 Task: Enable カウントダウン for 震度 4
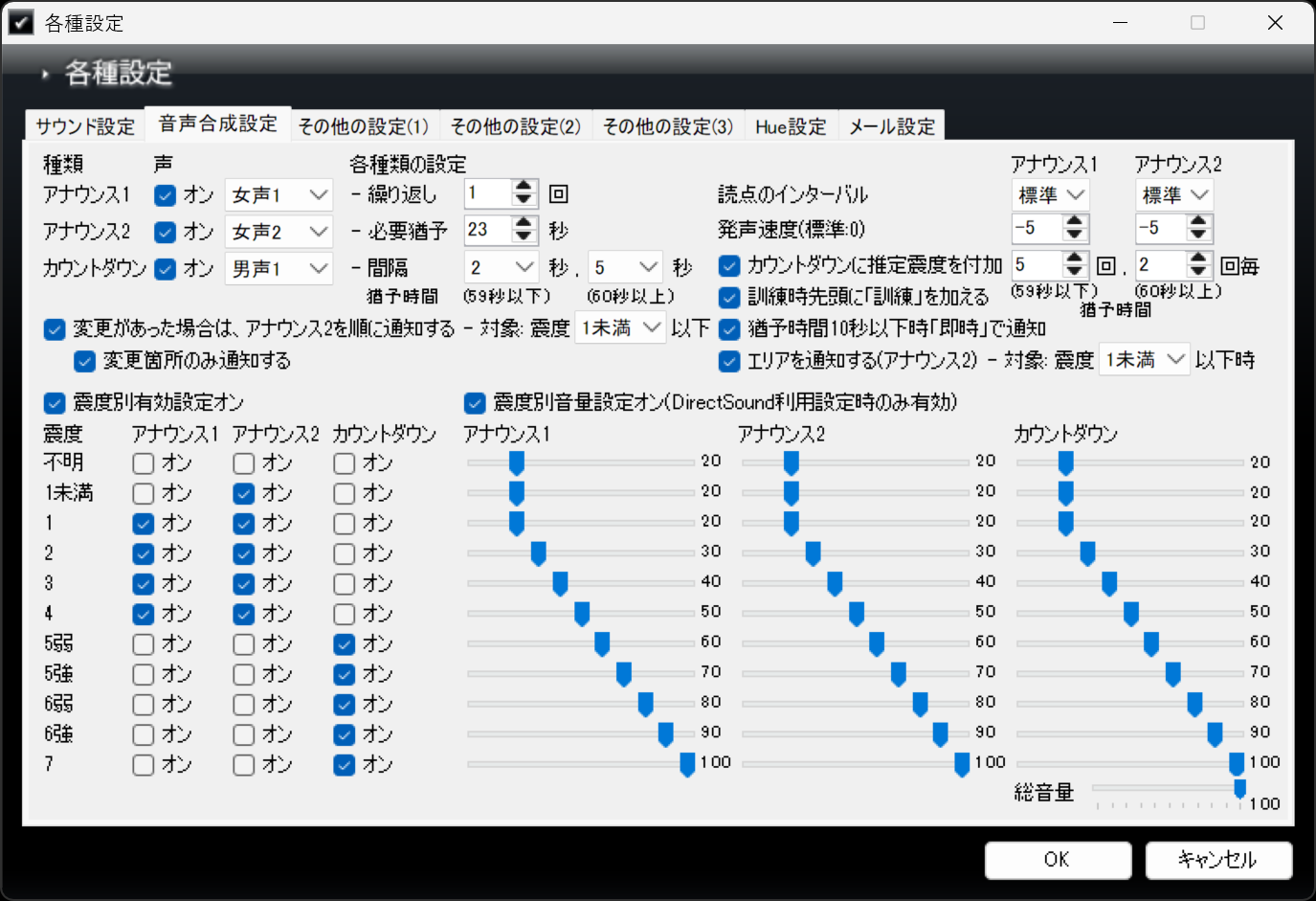(x=345, y=614)
